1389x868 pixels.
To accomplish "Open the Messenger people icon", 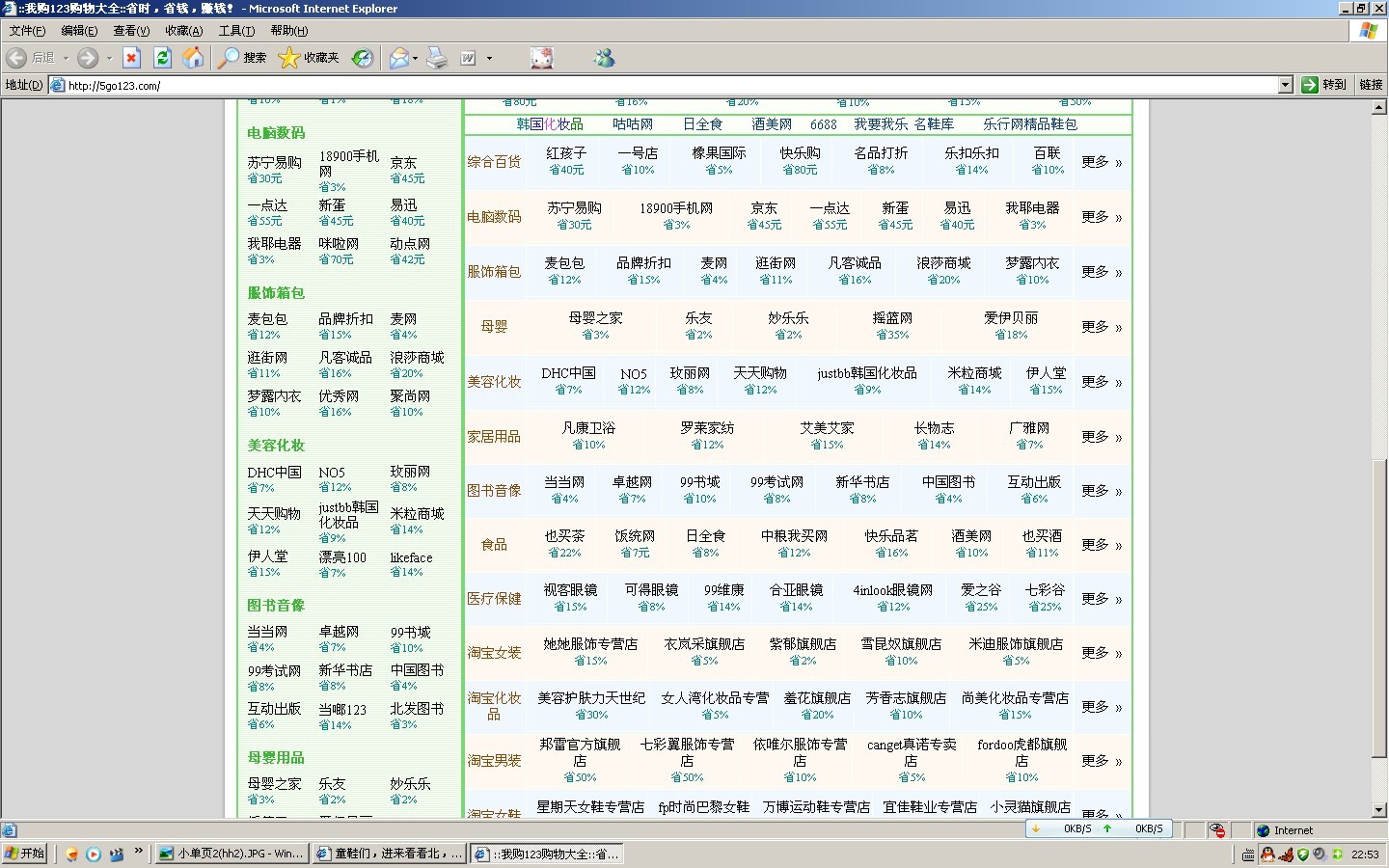I will pos(605,58).
